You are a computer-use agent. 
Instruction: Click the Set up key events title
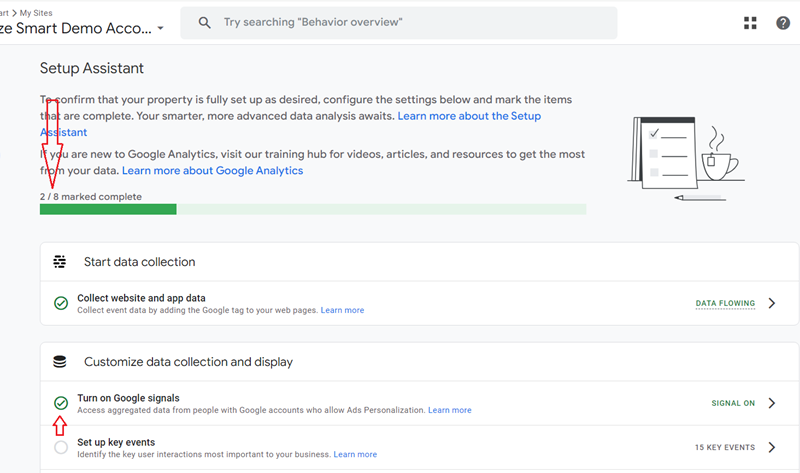tap(116, 442)
